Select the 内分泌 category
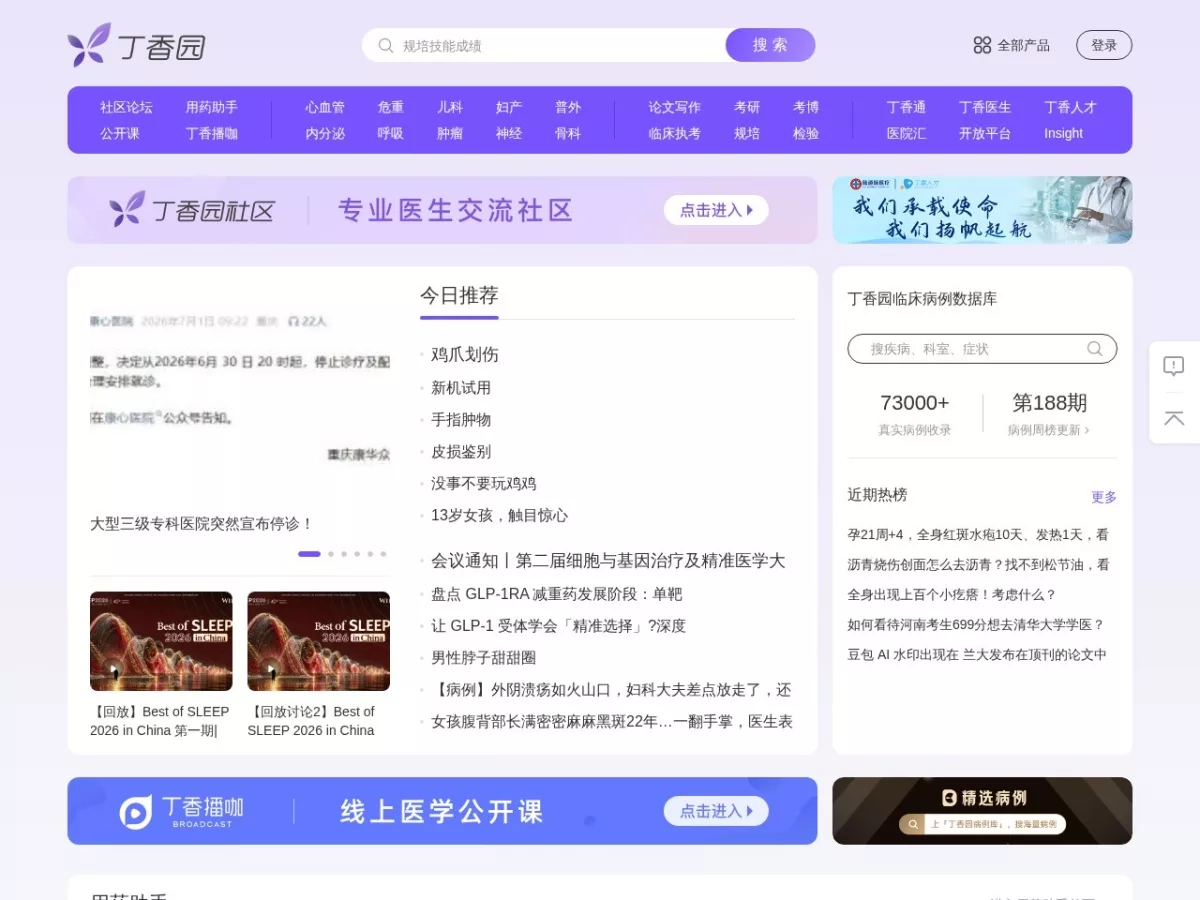The image size is (1200, 900). tap(325, 133)
